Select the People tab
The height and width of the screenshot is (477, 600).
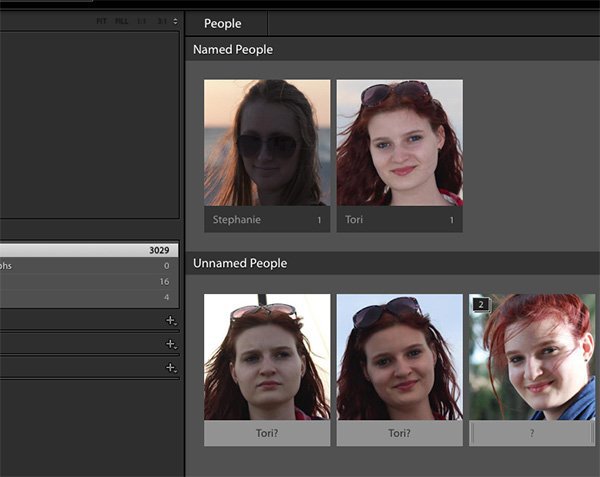pyautogui.click(x=222, y=24)
